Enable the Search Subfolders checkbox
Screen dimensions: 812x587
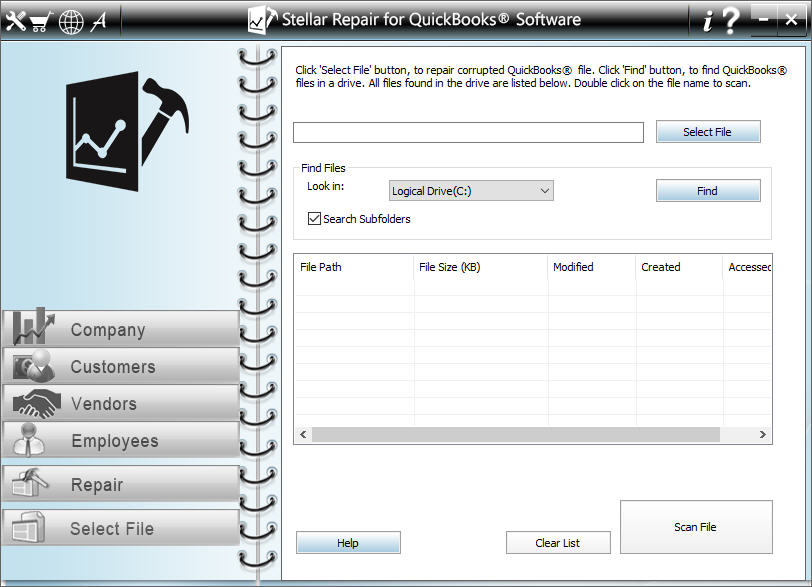tap(313, 219)
